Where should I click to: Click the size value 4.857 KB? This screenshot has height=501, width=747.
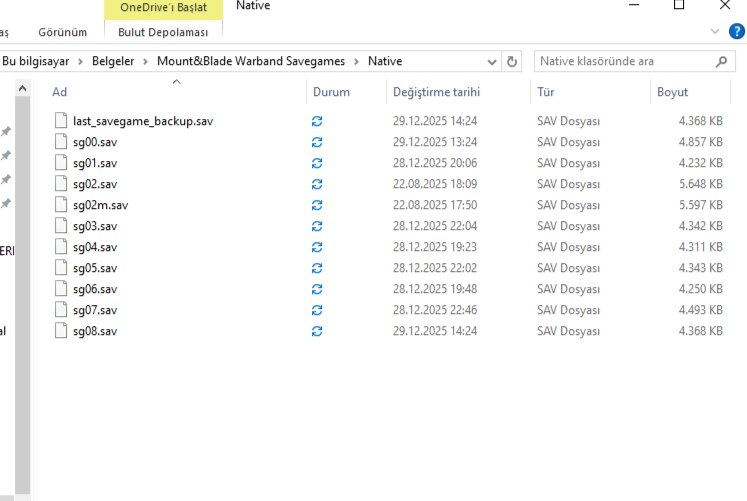(701, 142)
